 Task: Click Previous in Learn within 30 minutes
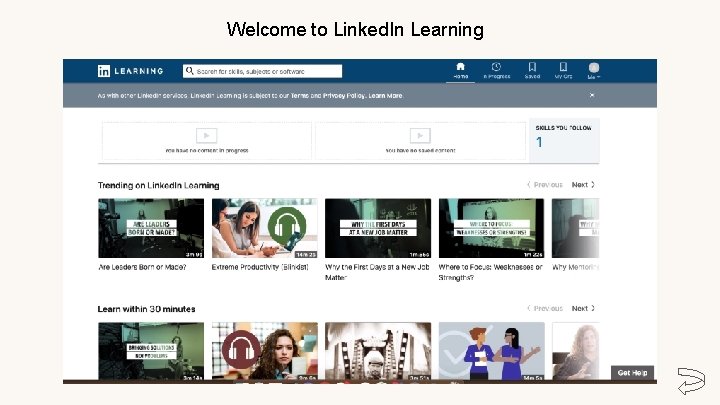[x=545, y=308]
